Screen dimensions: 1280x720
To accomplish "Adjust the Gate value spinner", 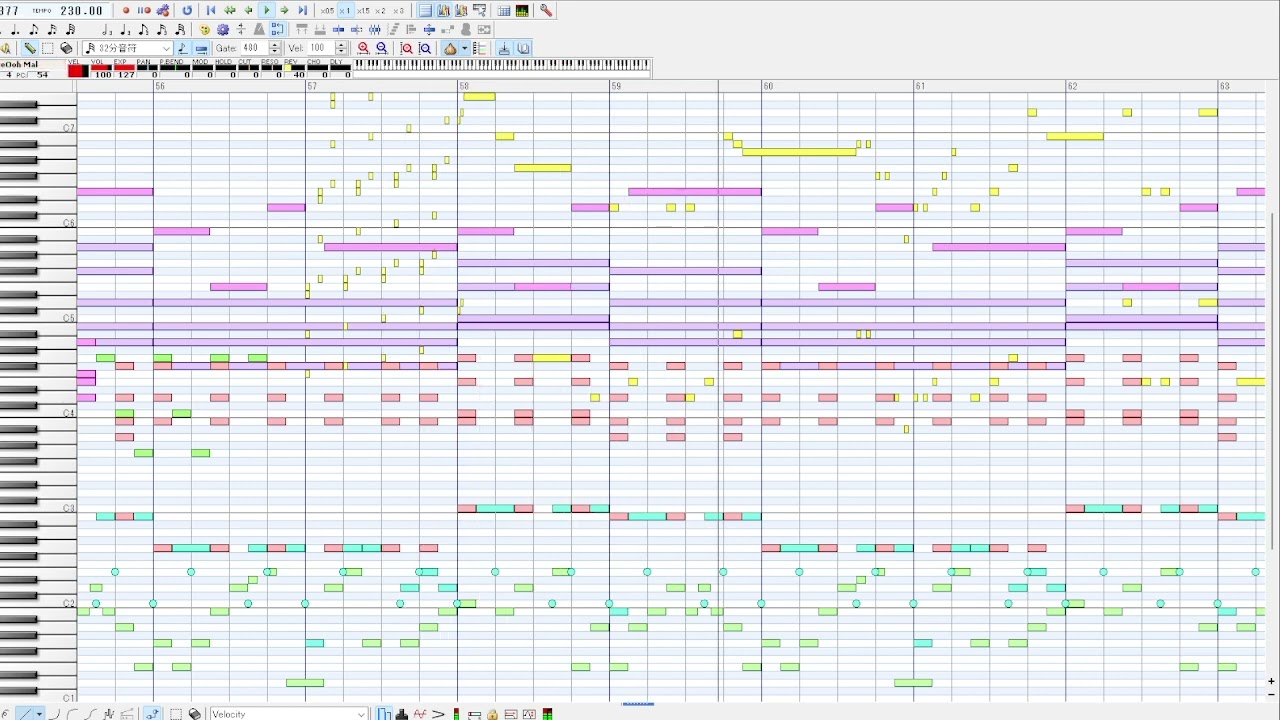I will click(x=275, y=48).
